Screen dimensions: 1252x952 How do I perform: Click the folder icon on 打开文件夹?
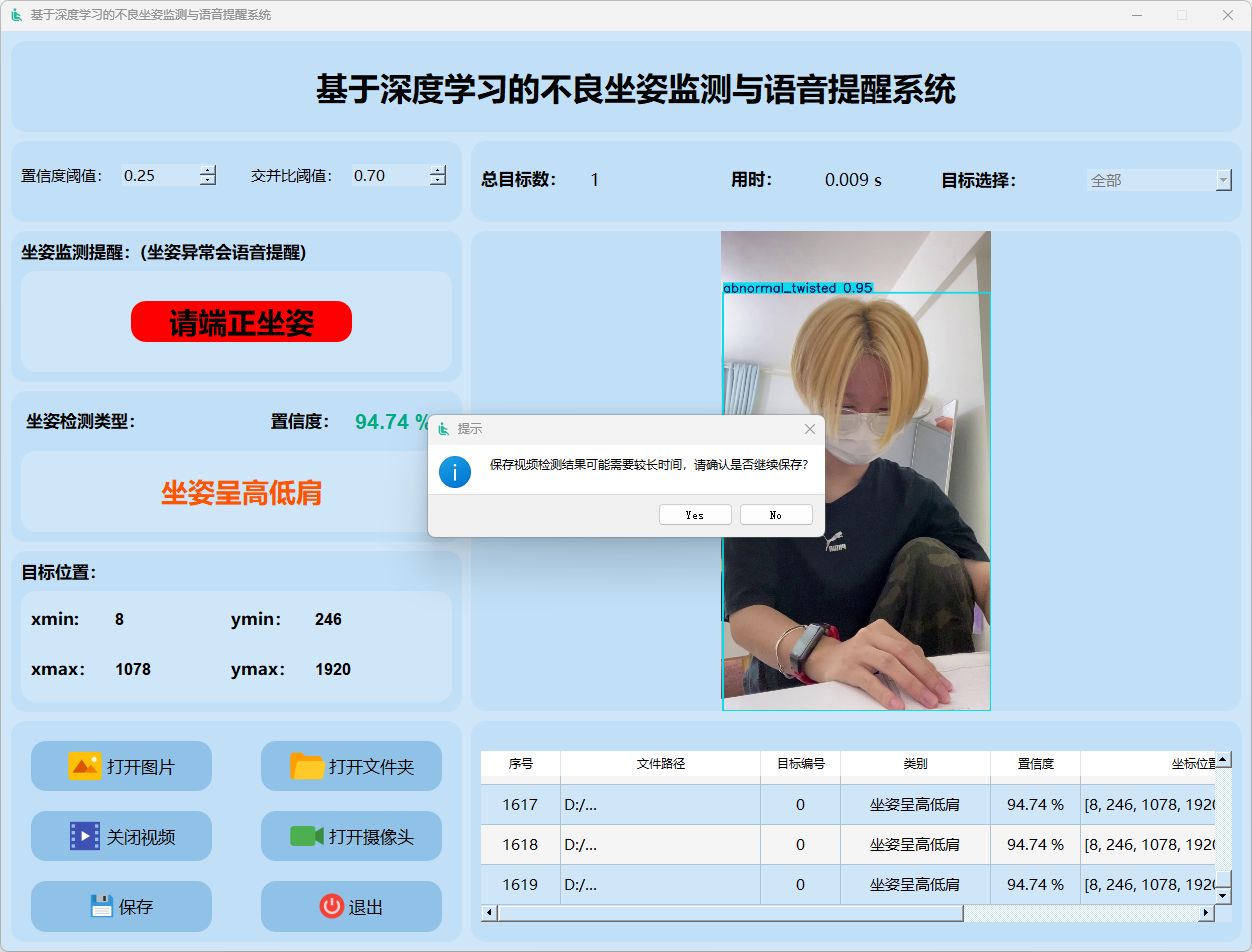click(x=307, y=766)
